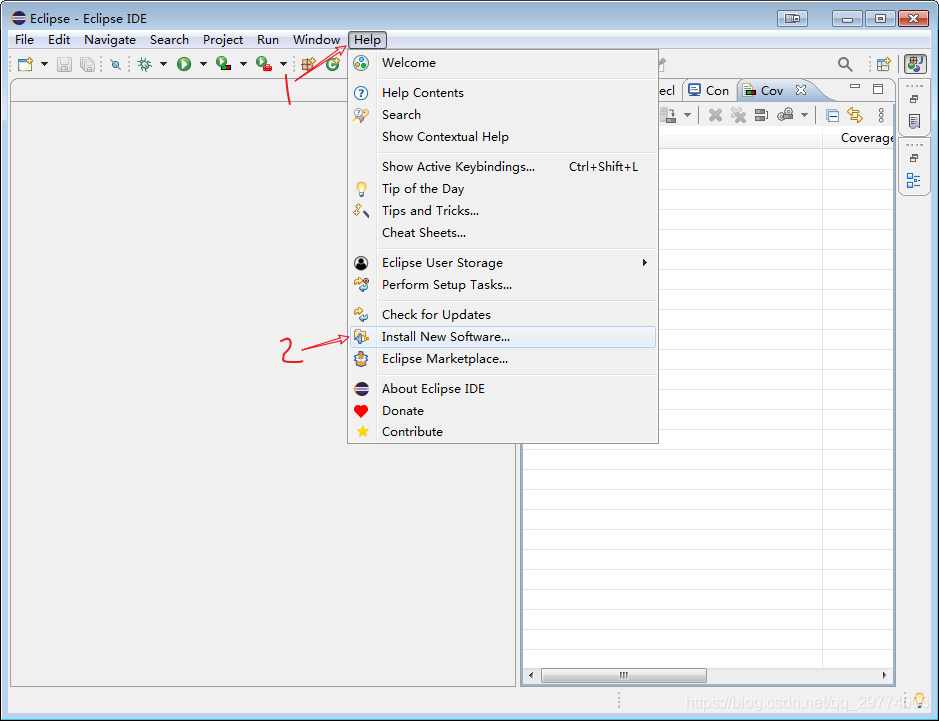Choose Show Active Keybindings...
939x721 pixels.
click(502, 167)
